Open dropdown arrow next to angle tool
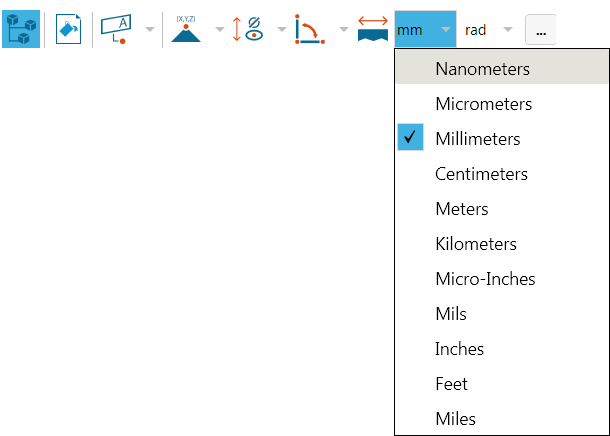 pos(343,30)
